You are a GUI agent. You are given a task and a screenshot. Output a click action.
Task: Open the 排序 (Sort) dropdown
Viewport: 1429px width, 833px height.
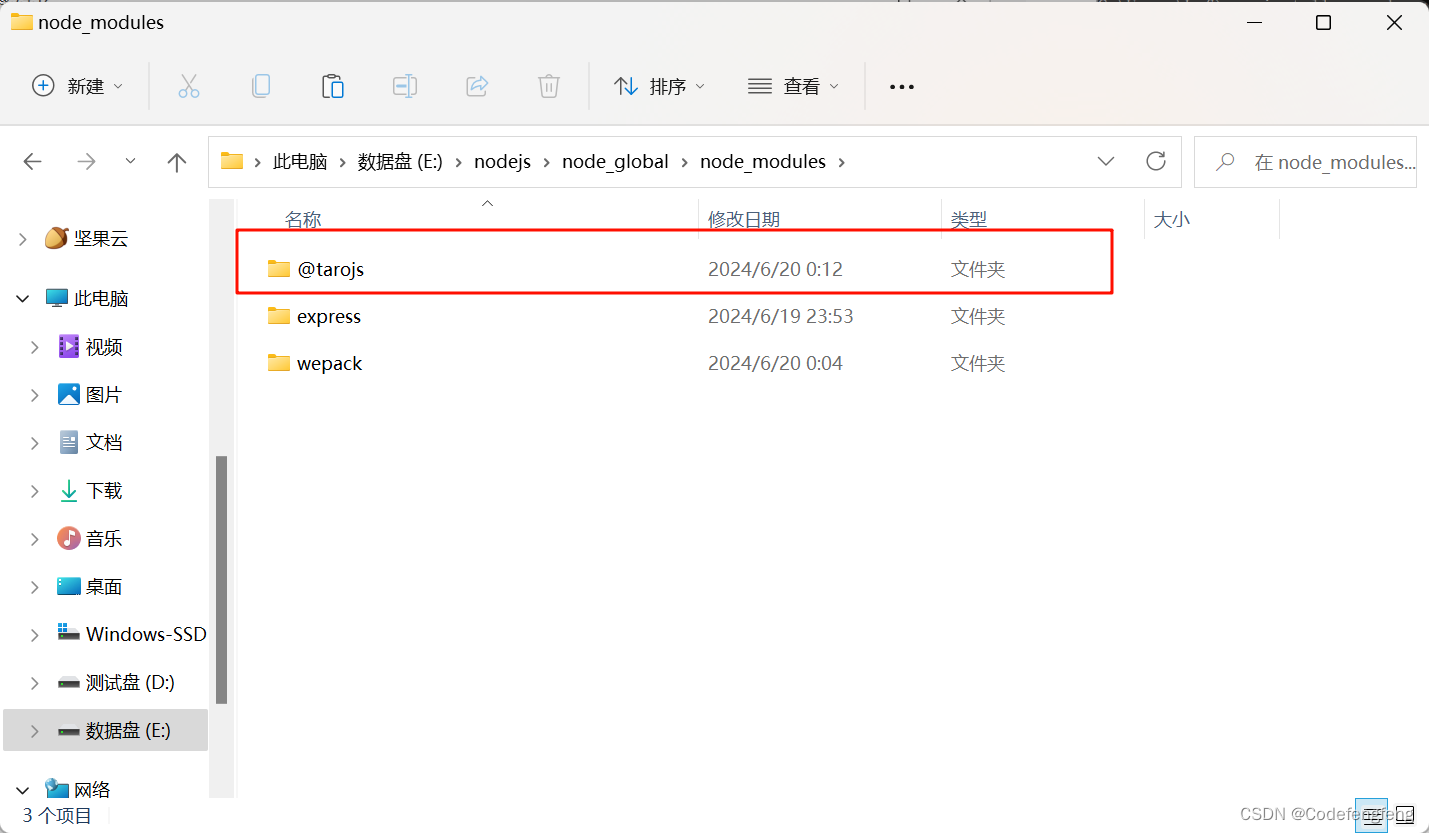tap(660, 87)
